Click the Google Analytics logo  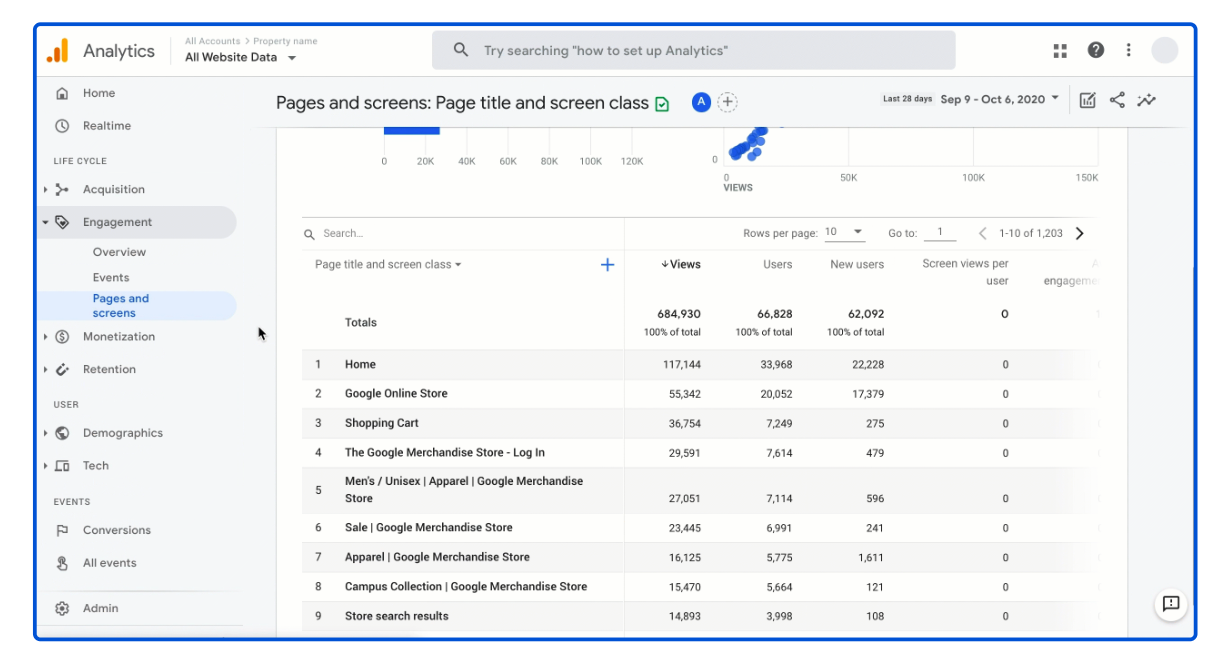(x=58, y=50)
